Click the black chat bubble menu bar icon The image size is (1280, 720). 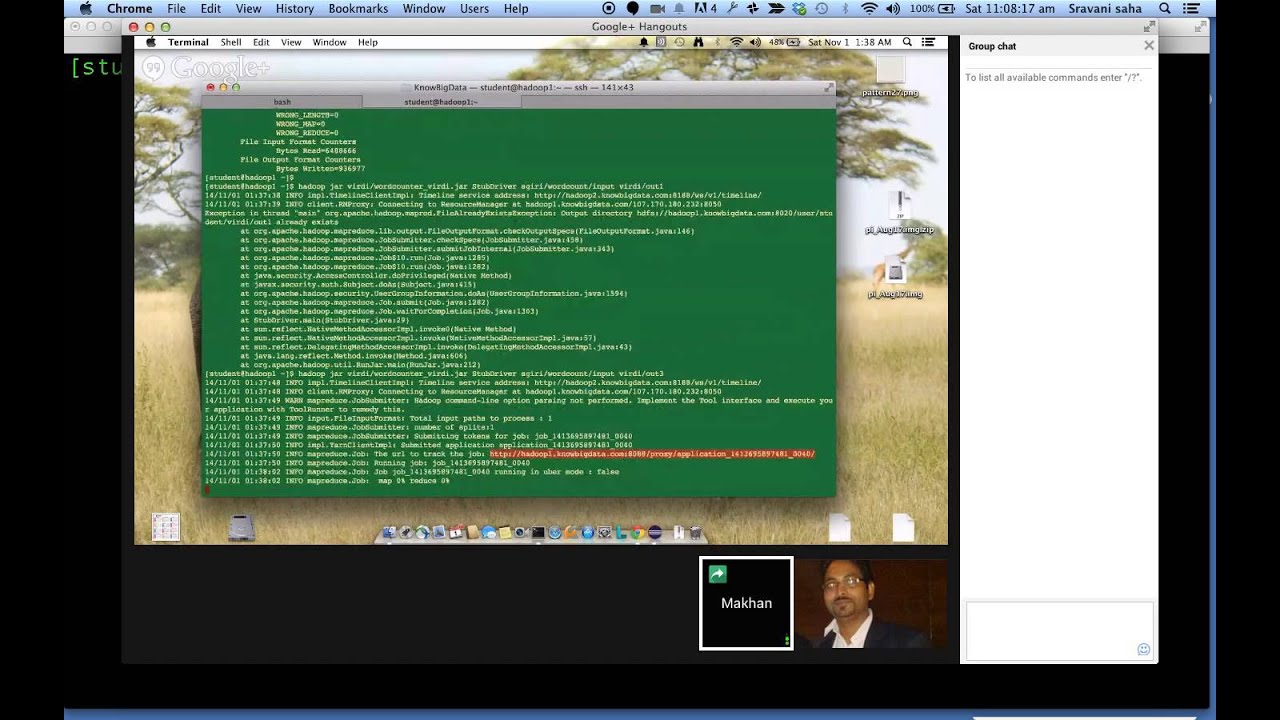(x=633, y=8)
